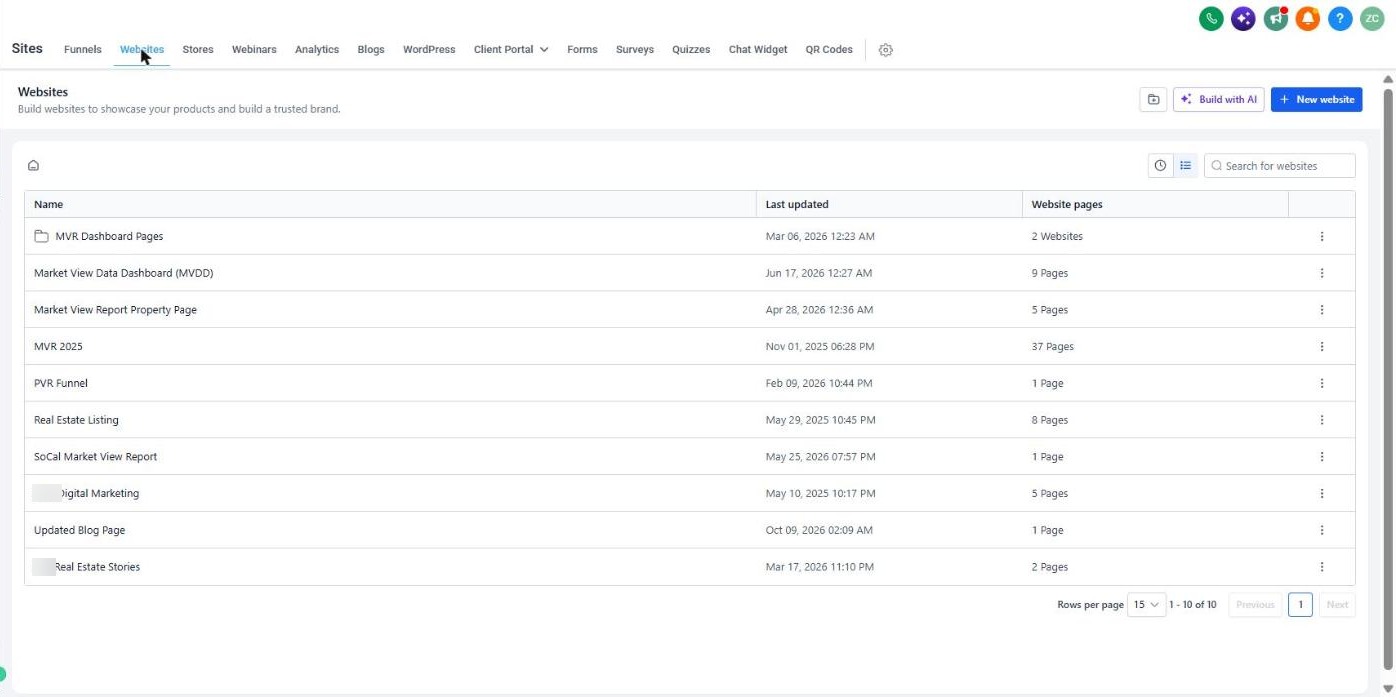
Task: Click the blue help question mark icon
Action: (x=1340, y=18)
